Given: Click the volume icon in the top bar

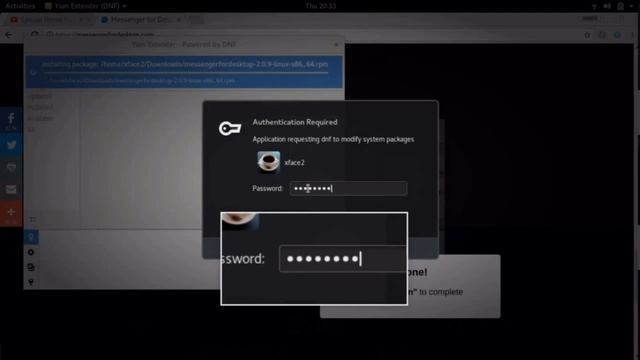Looking at the screenshot, I should point(607,6).
